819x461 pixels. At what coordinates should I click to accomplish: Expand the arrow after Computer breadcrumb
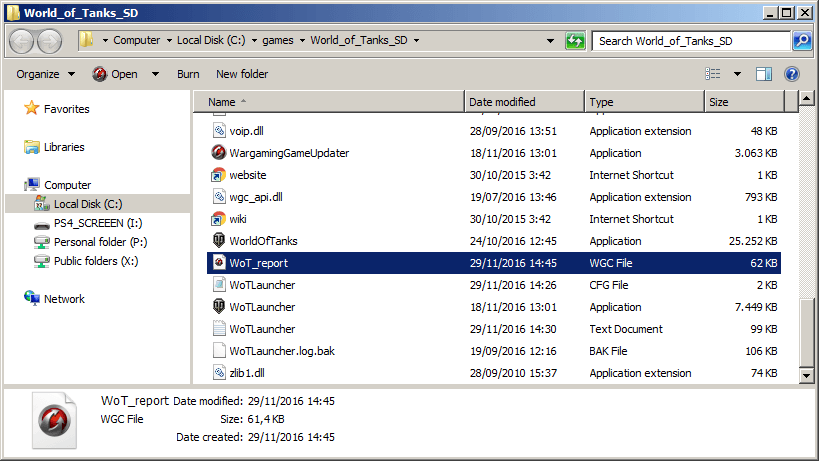pos(169,41)
